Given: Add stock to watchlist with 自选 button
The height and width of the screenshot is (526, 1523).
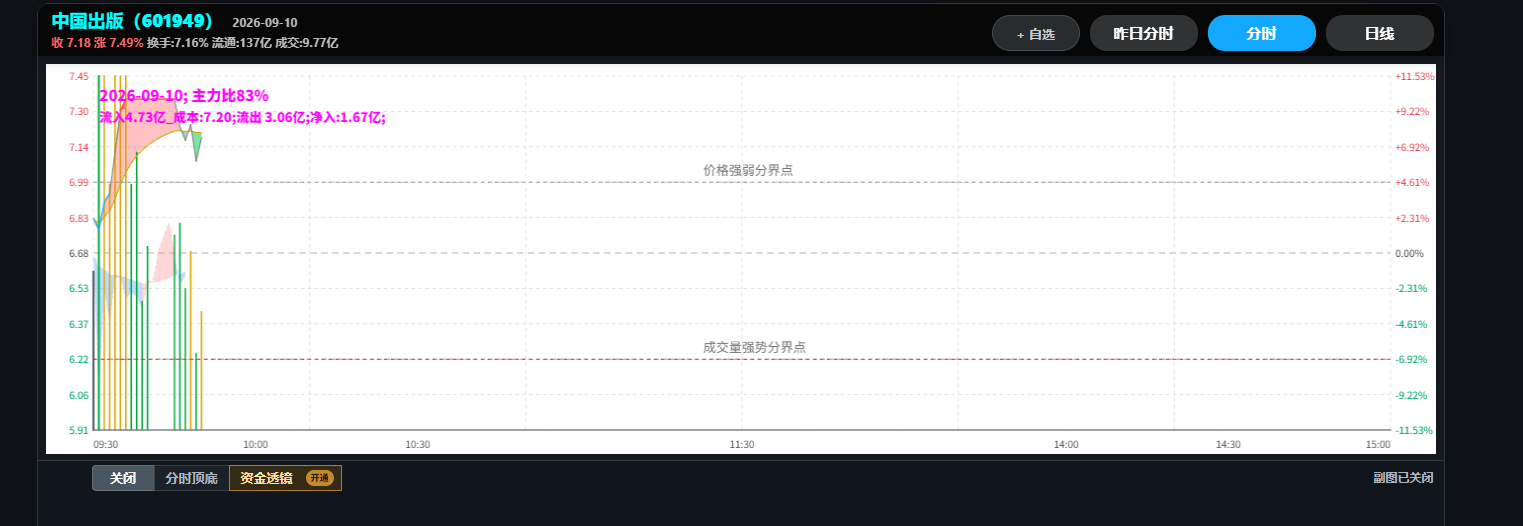Looking at the screenshot, I should 1036,33.
